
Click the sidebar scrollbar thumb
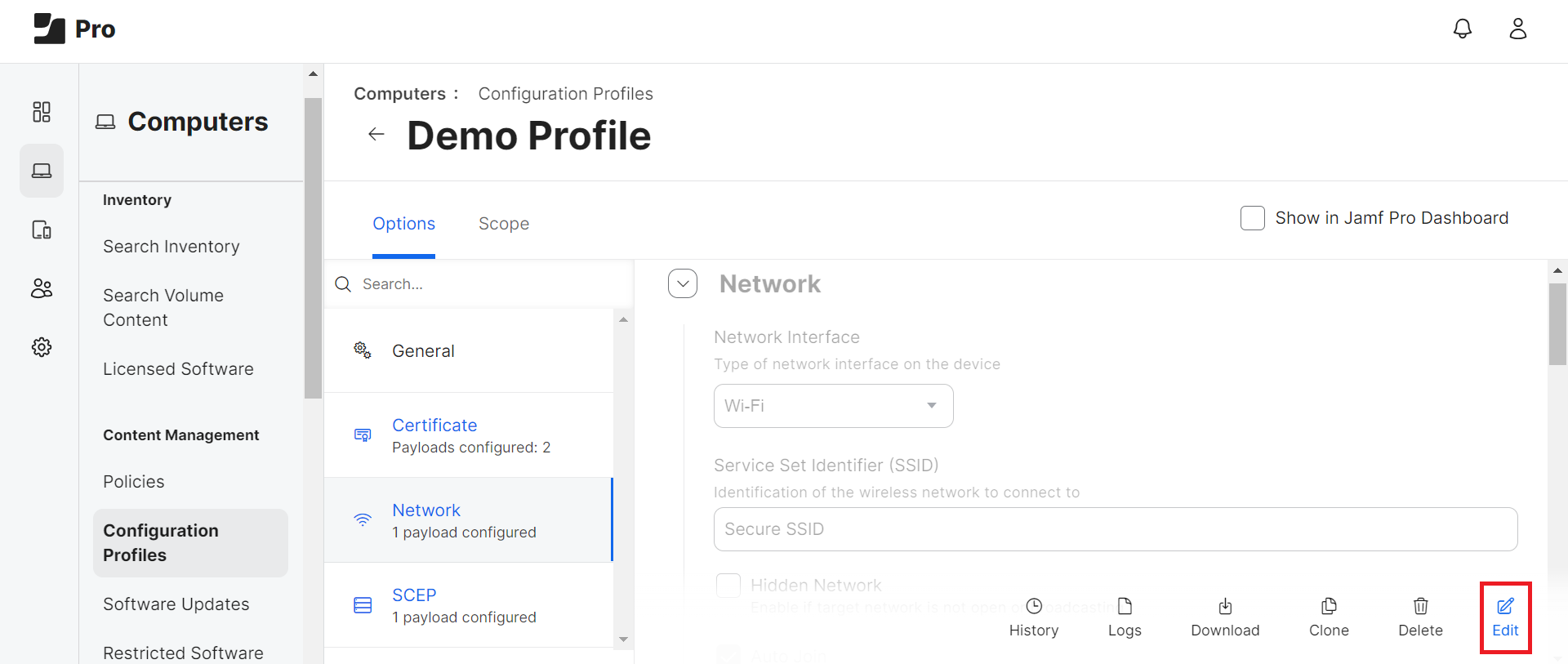tap(313, 248)
